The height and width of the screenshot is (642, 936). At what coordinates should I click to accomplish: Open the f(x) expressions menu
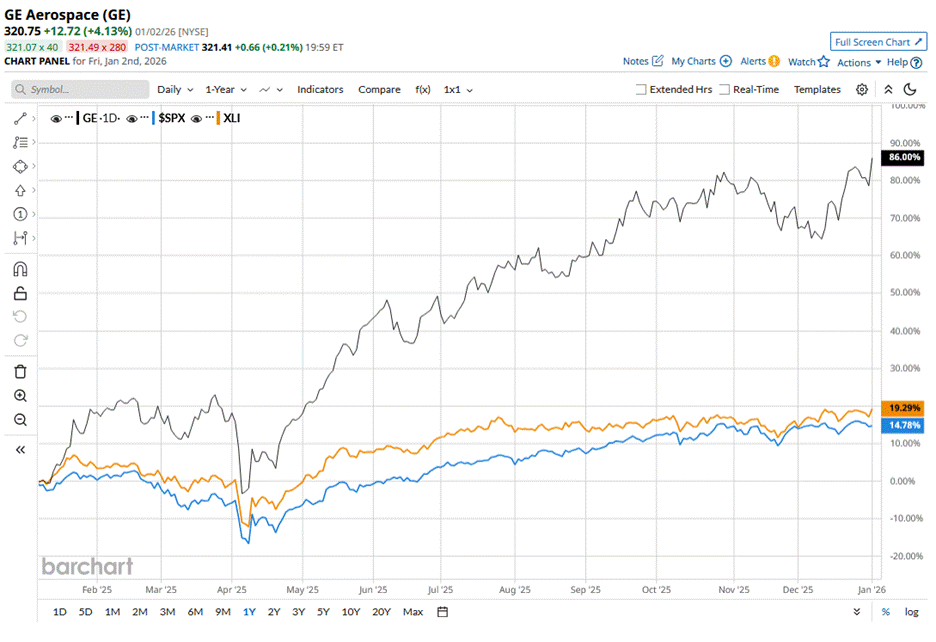423,90
